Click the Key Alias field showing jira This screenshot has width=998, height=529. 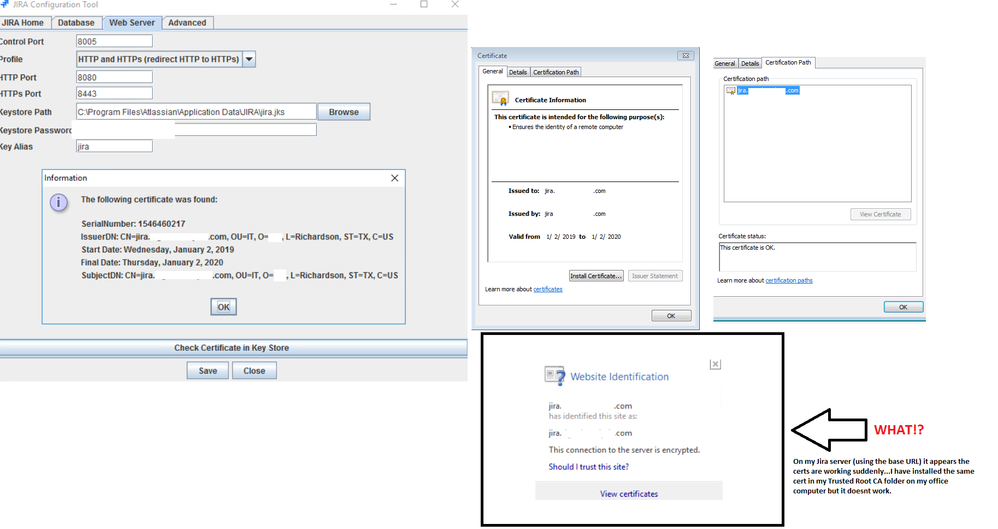(114, 146)
